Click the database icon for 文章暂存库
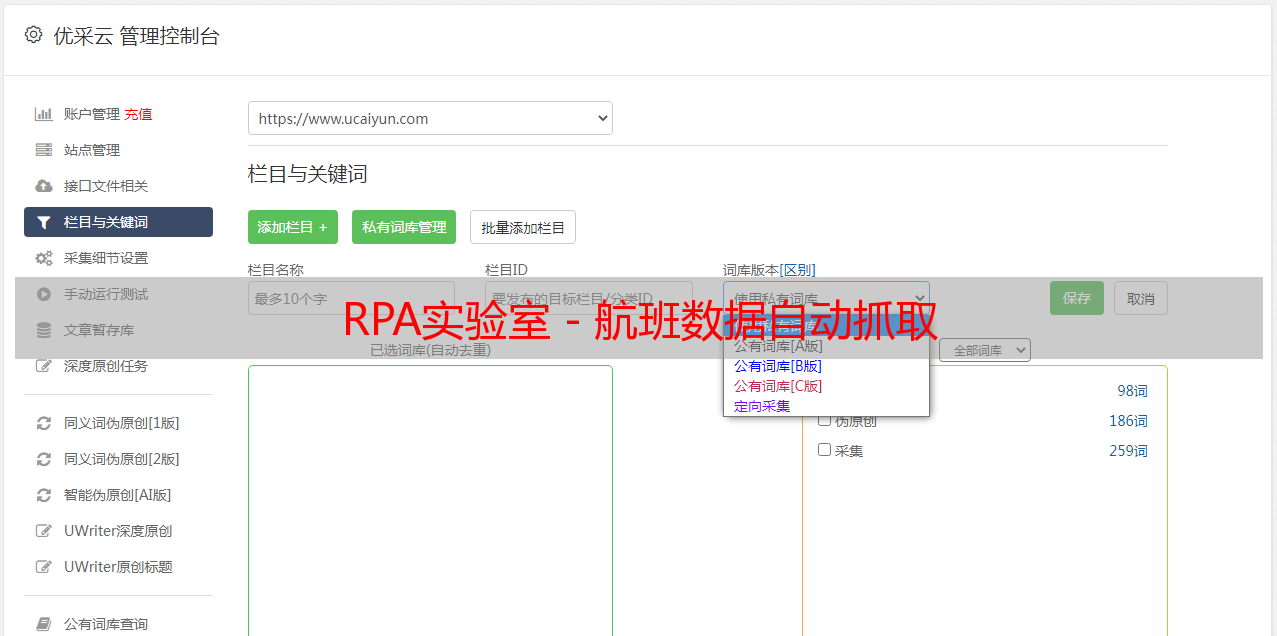 coord(44,330)
